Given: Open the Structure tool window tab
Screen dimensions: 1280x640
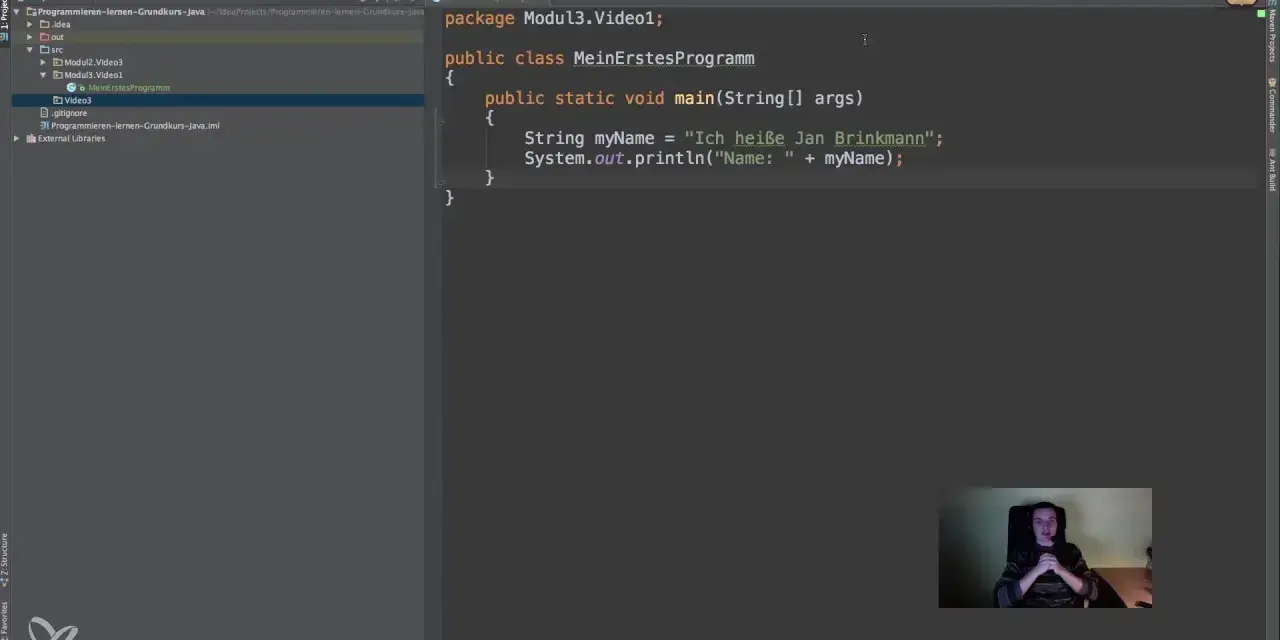Looking at the screenshot, I should coord(4,560).
